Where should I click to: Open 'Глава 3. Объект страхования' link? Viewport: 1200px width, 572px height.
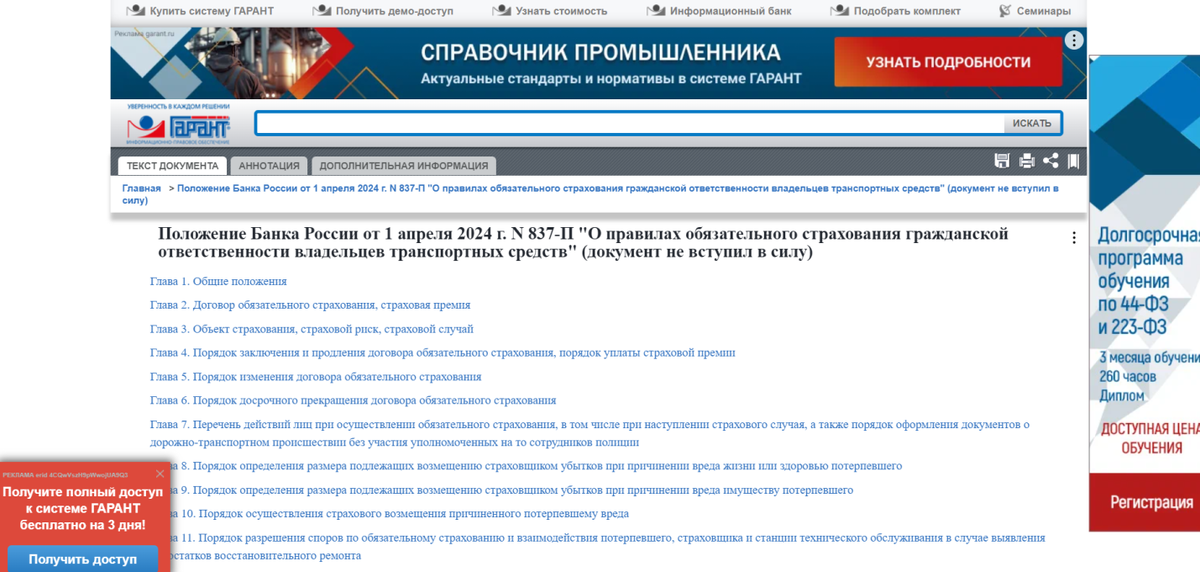pos(312,329)
